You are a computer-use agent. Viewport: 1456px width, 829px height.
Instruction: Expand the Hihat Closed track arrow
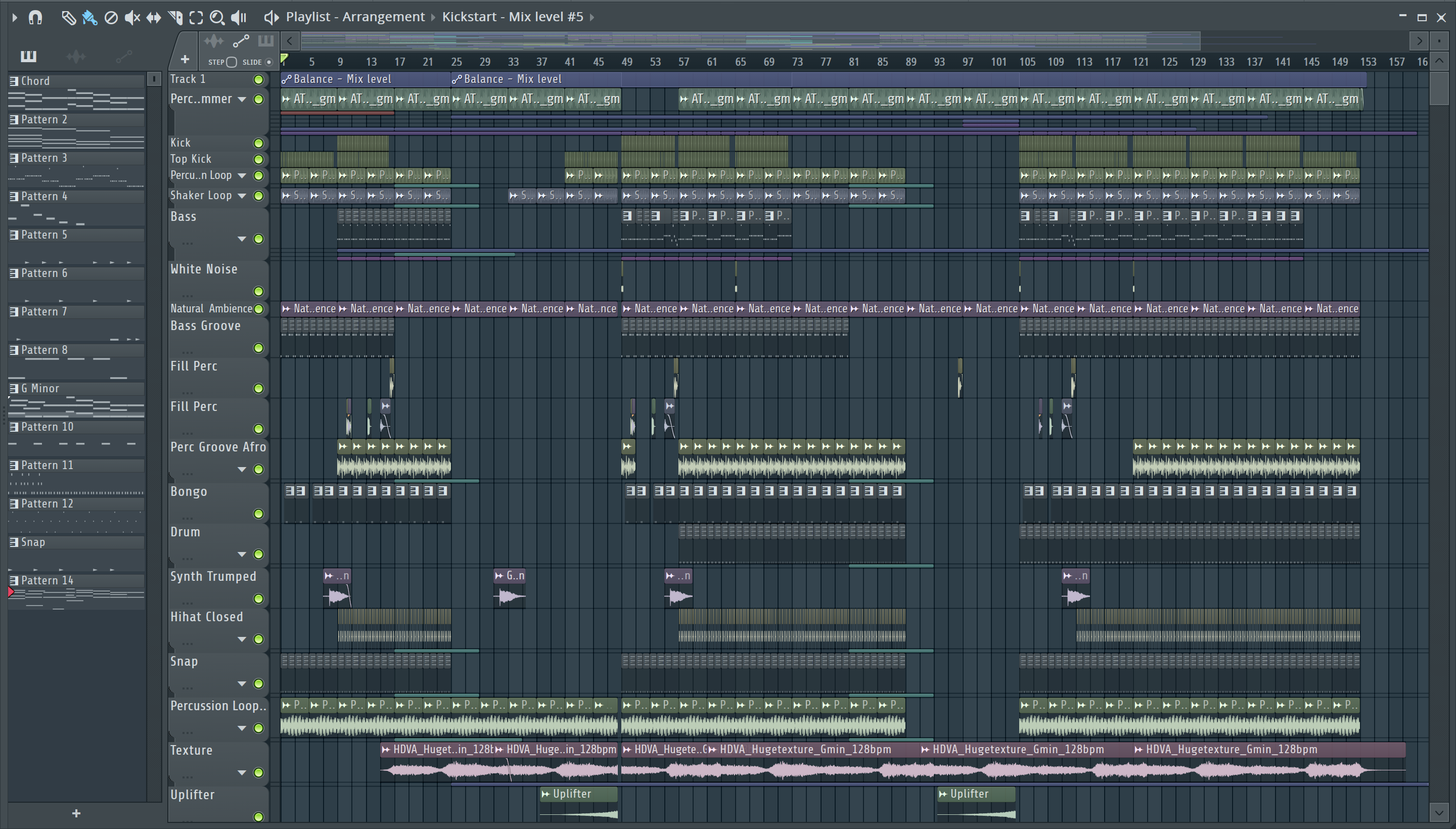tap(242, 639)
